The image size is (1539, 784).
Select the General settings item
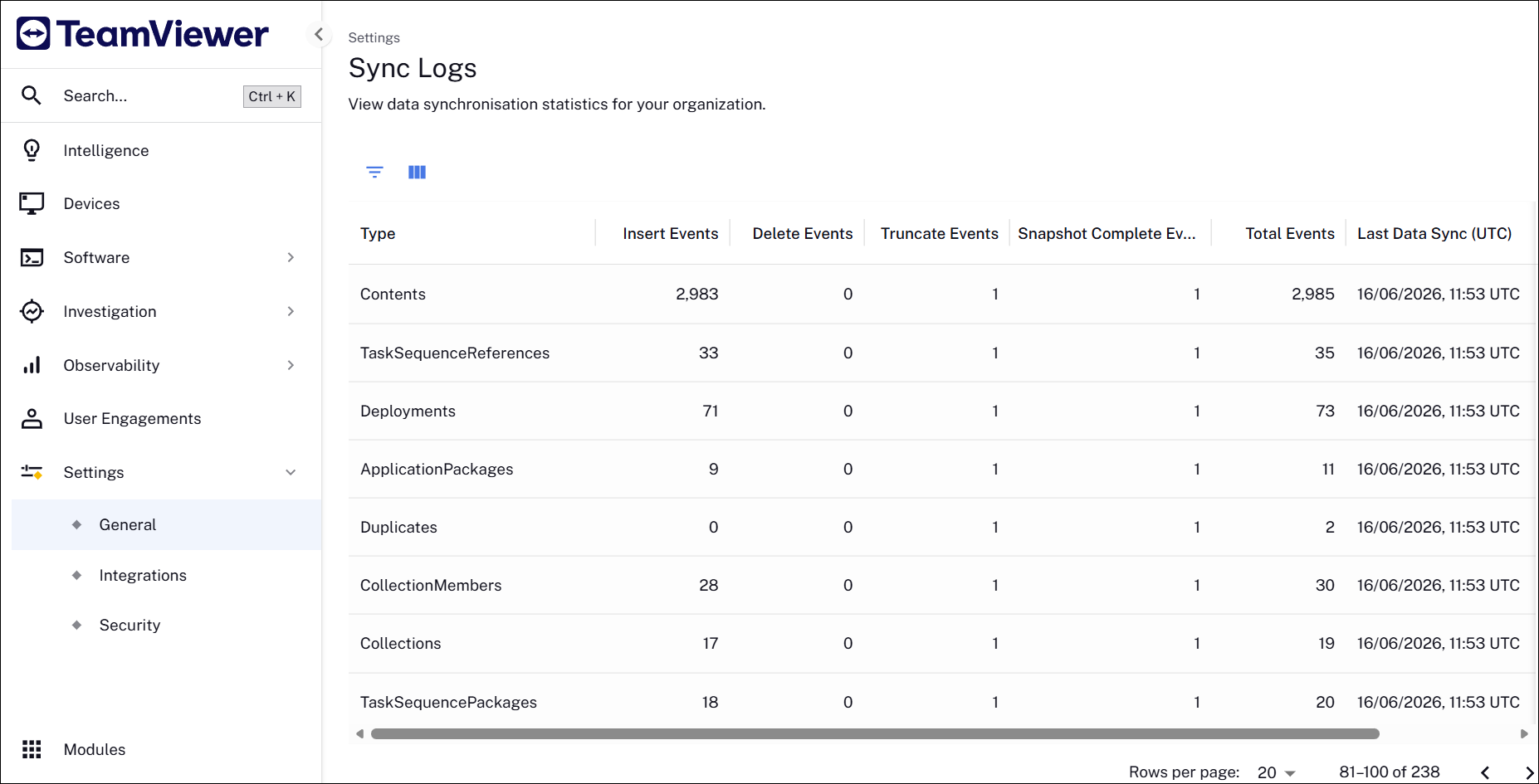[166, 524]
